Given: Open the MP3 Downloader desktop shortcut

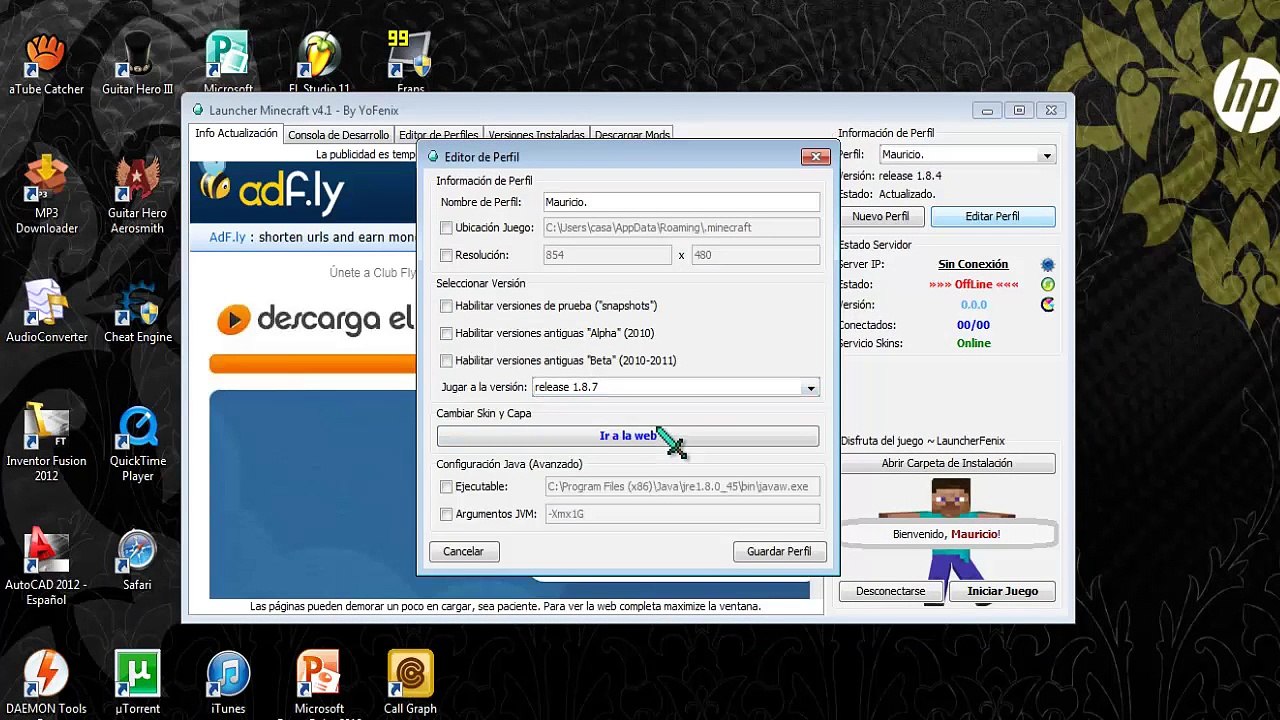Looking at the screenshot, I should point(46,195).
